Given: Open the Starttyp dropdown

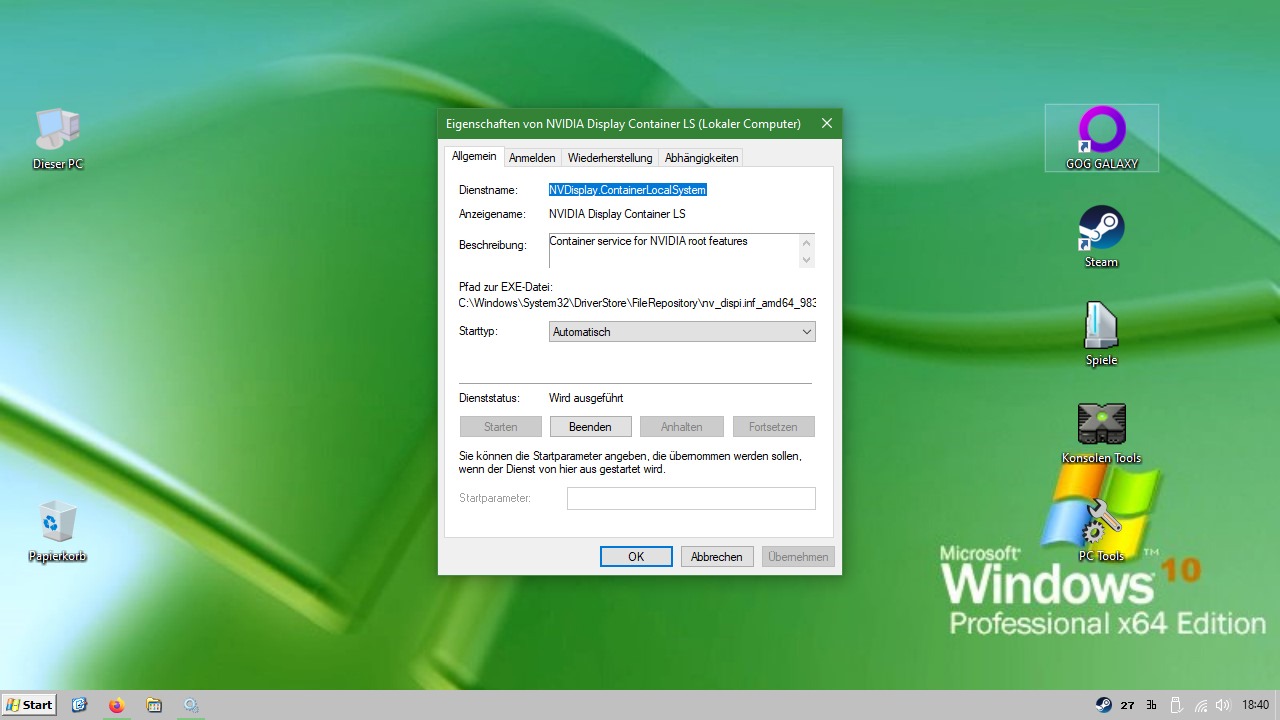Looking at the screenshot, I should coord(682,332).
